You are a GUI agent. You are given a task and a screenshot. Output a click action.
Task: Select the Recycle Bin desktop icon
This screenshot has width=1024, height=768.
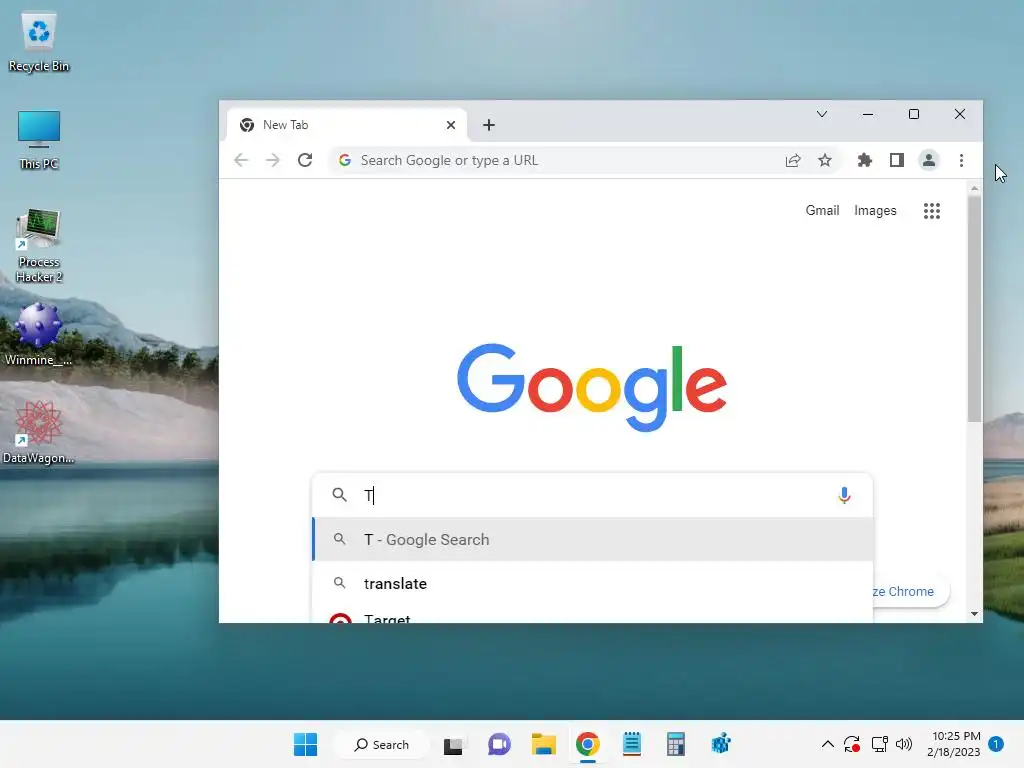tap(39, 43)
